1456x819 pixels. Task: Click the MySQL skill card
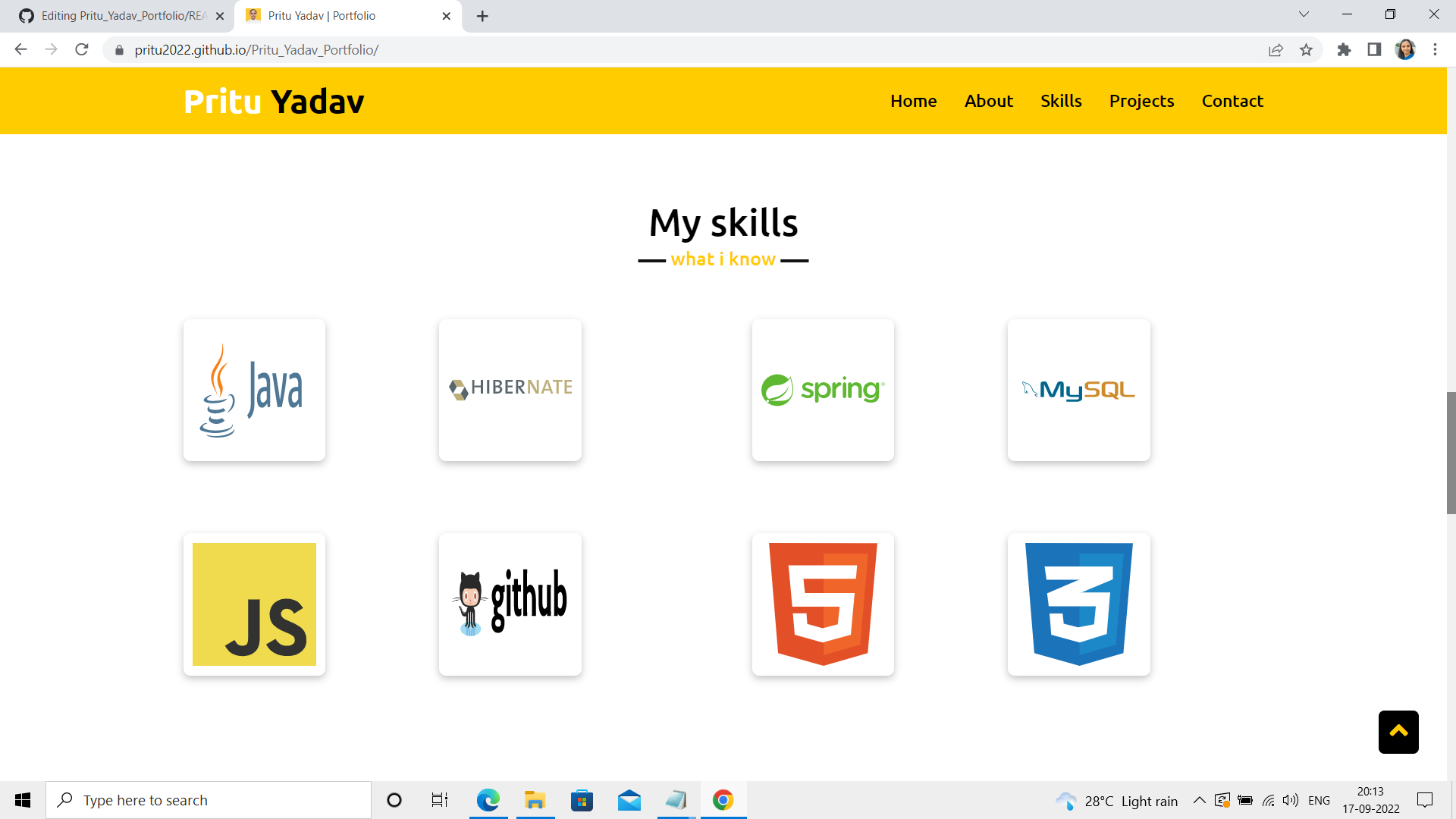coord(1079,390)
